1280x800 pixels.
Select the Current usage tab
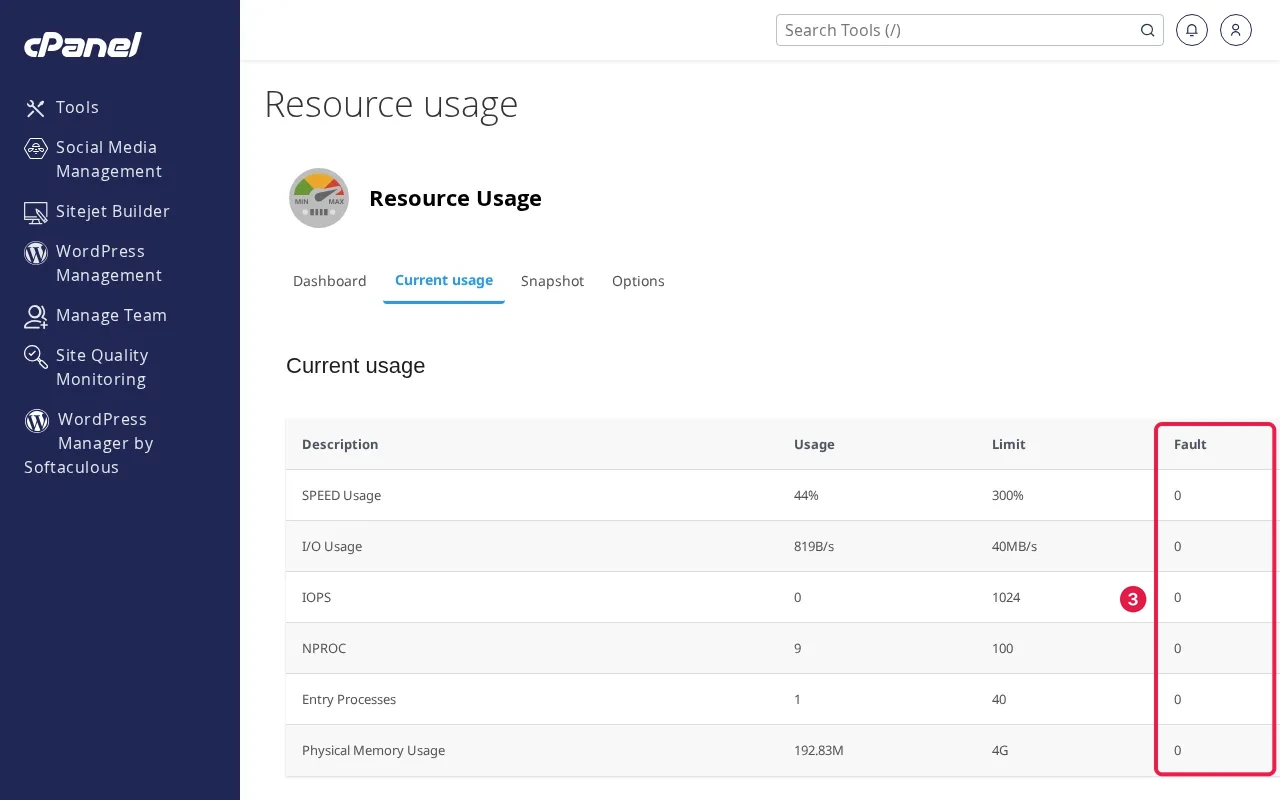click(444, 280)
